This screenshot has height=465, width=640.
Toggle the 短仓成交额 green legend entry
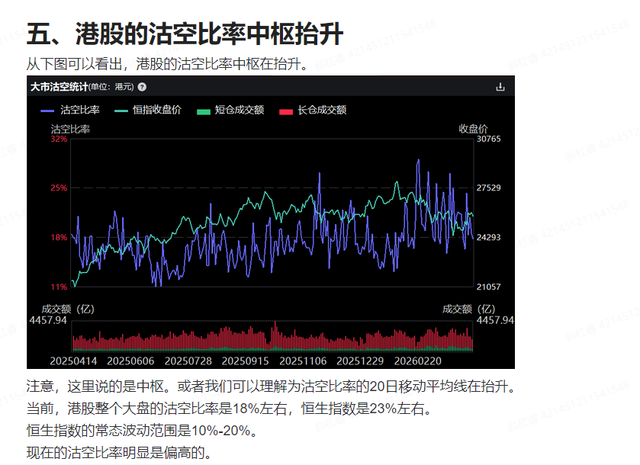click(x=231, y=110)
